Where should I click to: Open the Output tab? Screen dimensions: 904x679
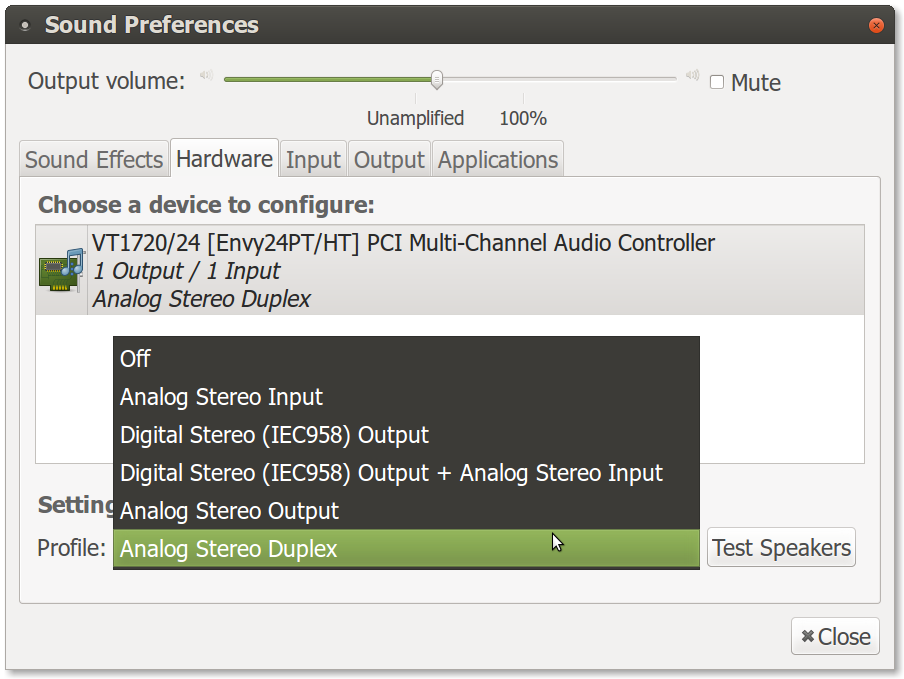coord(389,159)
